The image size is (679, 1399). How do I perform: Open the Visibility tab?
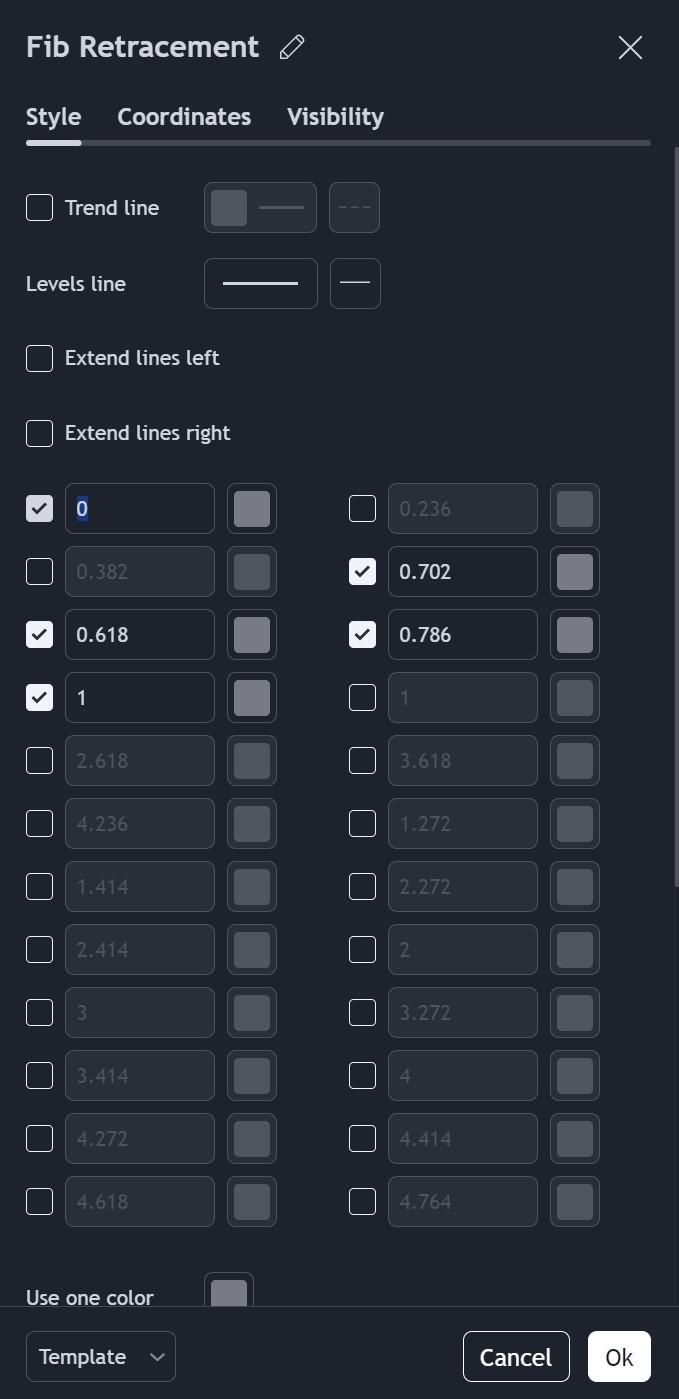(x=335, y=117)
